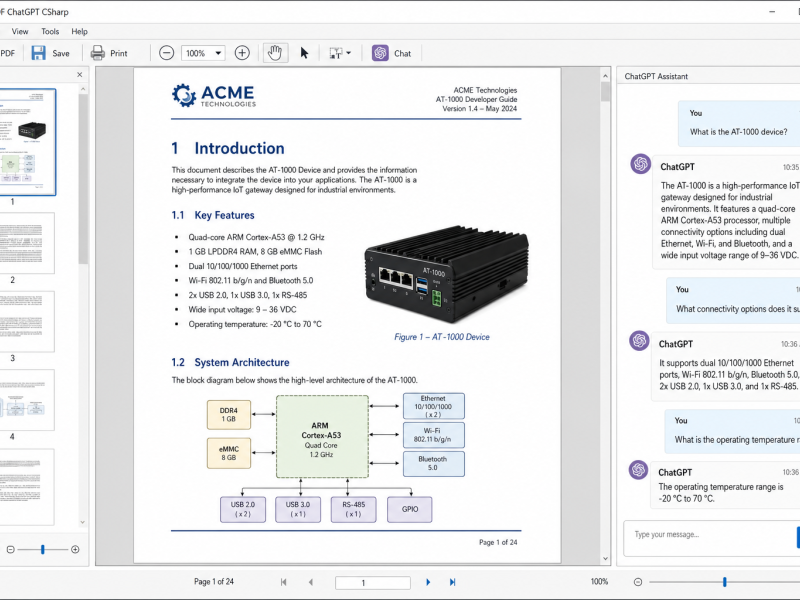Click 'Page 1 of 24' in status bar
The image size is (800, 600).
(x=214, y=582)
